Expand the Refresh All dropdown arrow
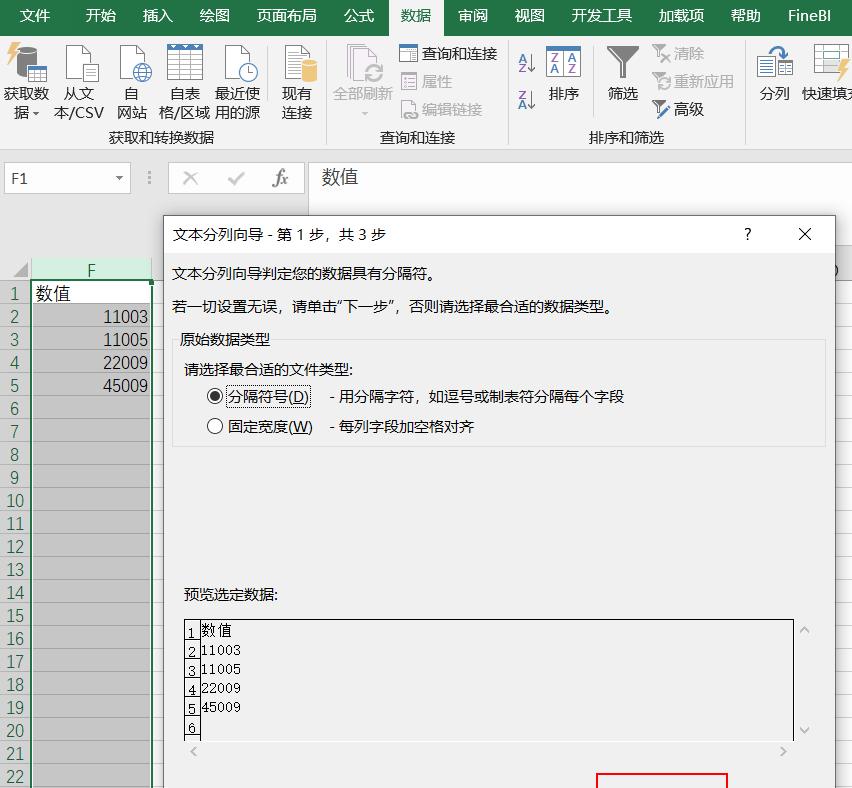This screenshot has width=852, height=788. tap(365, 114)
